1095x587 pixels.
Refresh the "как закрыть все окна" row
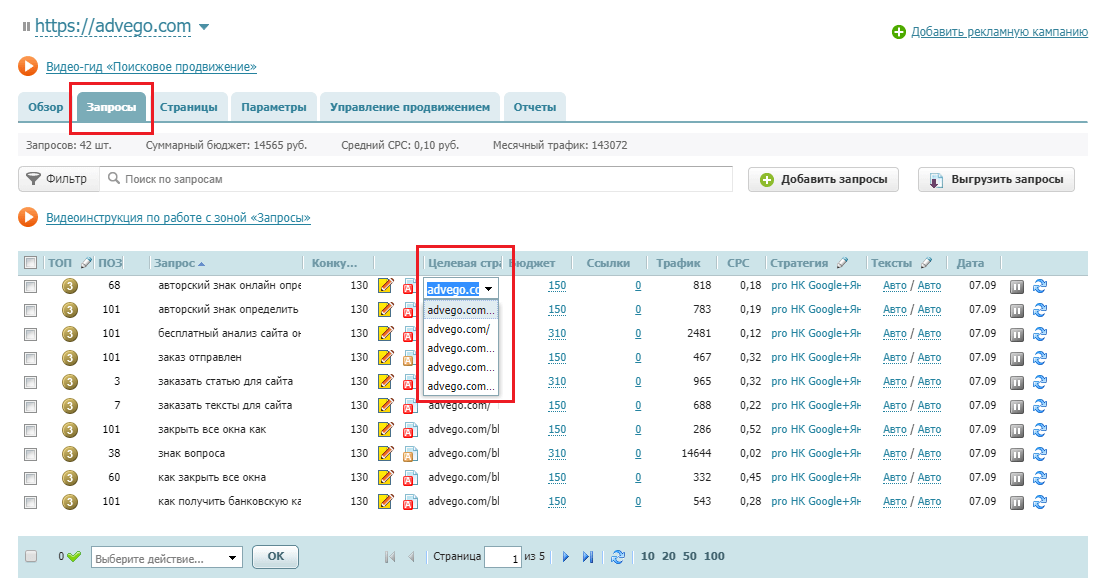tap(1039, 478)
